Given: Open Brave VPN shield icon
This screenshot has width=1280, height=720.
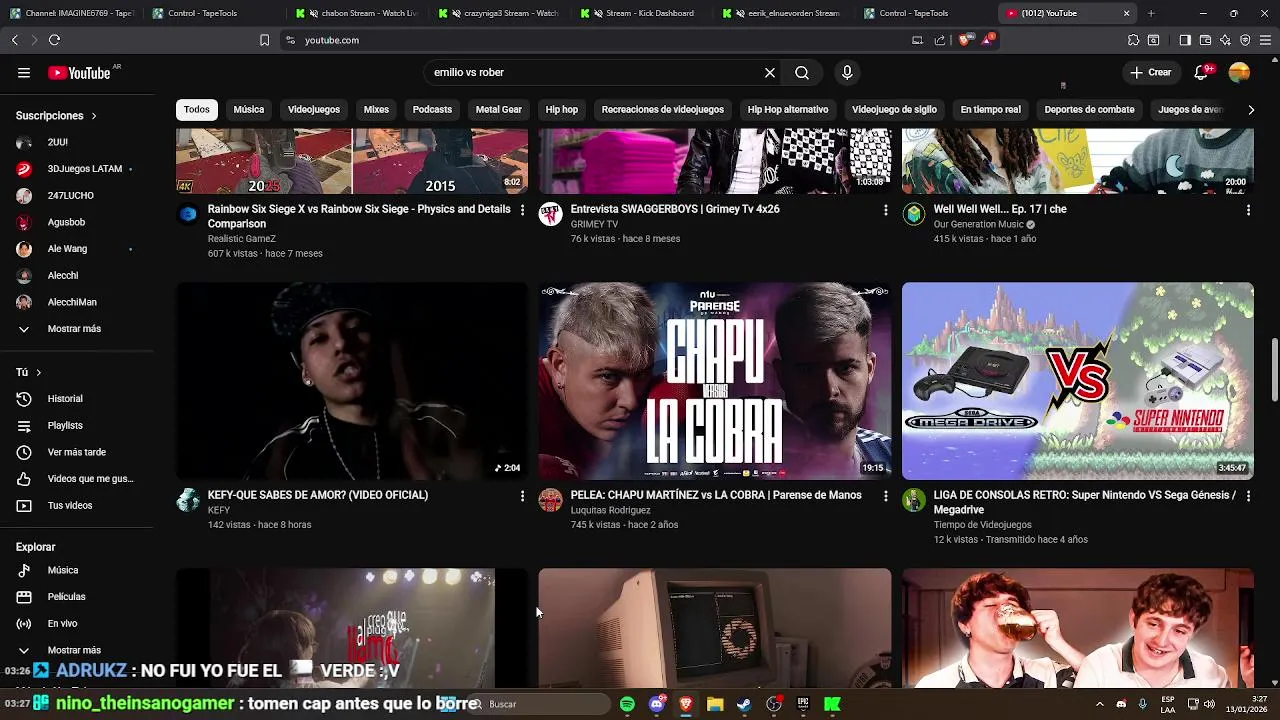Looking at the screenshot, I should pos(1245,40).
